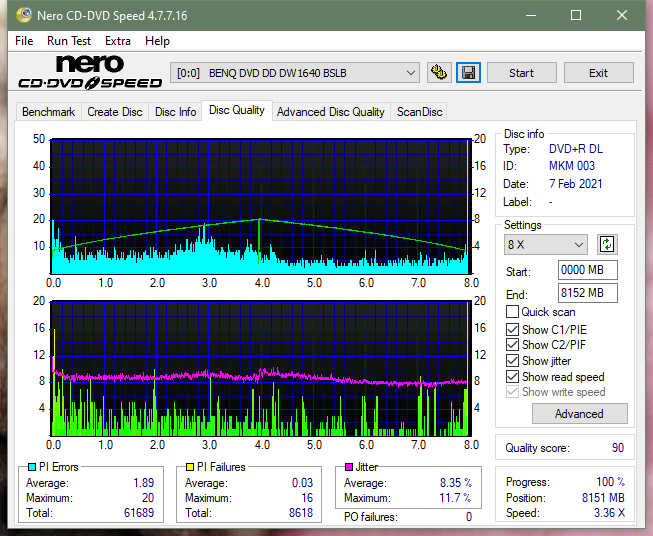This screenshot has width=653, height=536.
Task: Switch to the Advanced Disc Quality tab
Action: (331, 112)
